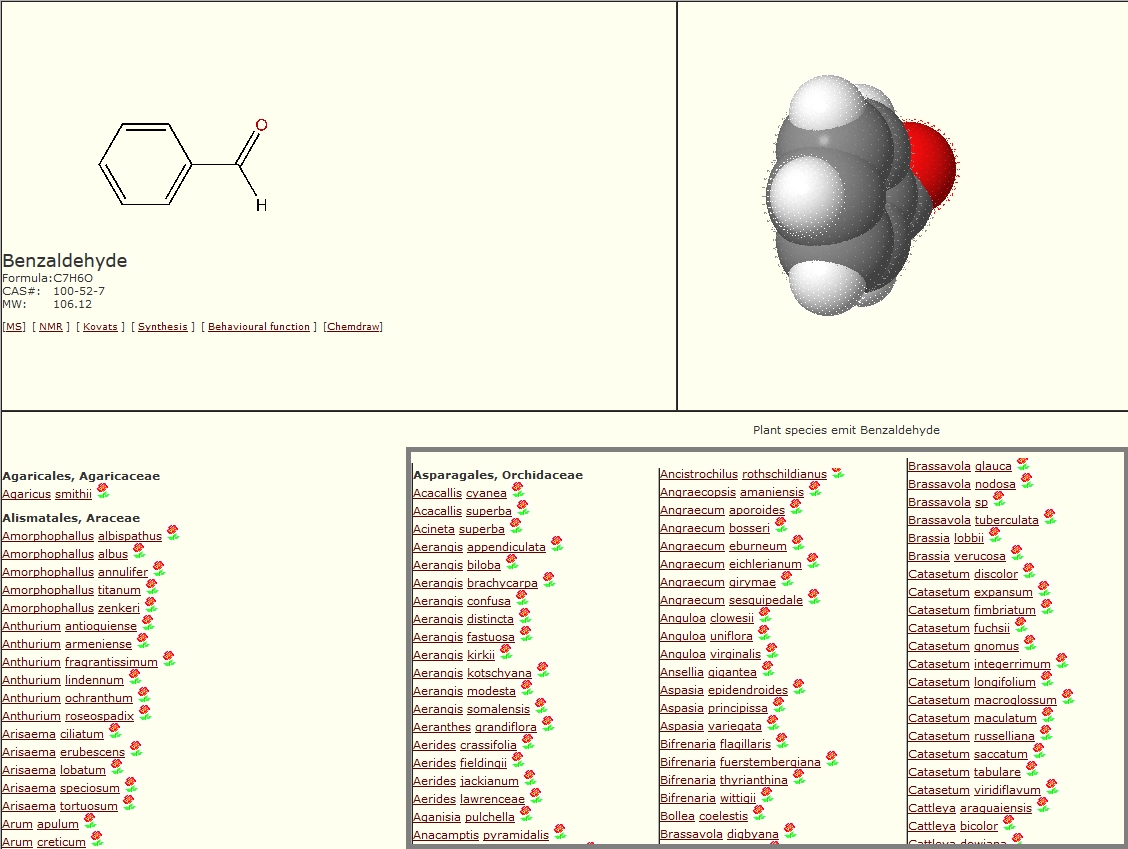Click flower icon beside Cattleya bicolor
This screenshot has height=849, width=1128.
[x=1009, y=822]
